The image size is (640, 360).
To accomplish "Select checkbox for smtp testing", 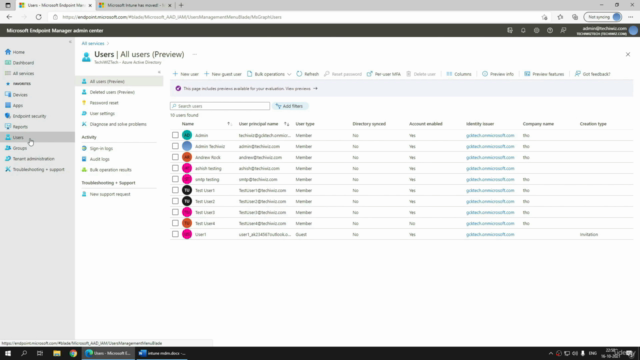I will (x=175, y=179).
